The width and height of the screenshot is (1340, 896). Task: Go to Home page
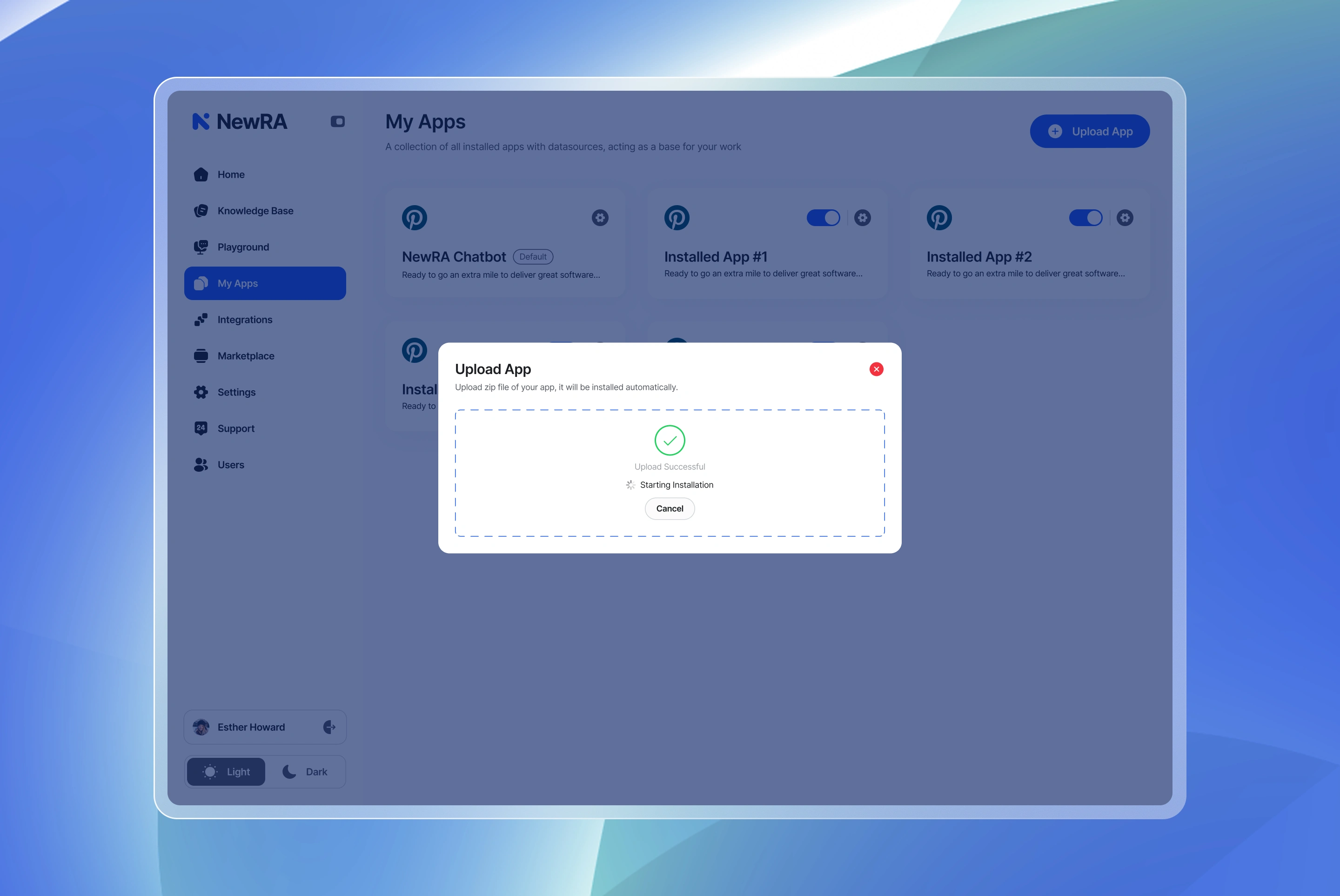click(x=265, y=174)
